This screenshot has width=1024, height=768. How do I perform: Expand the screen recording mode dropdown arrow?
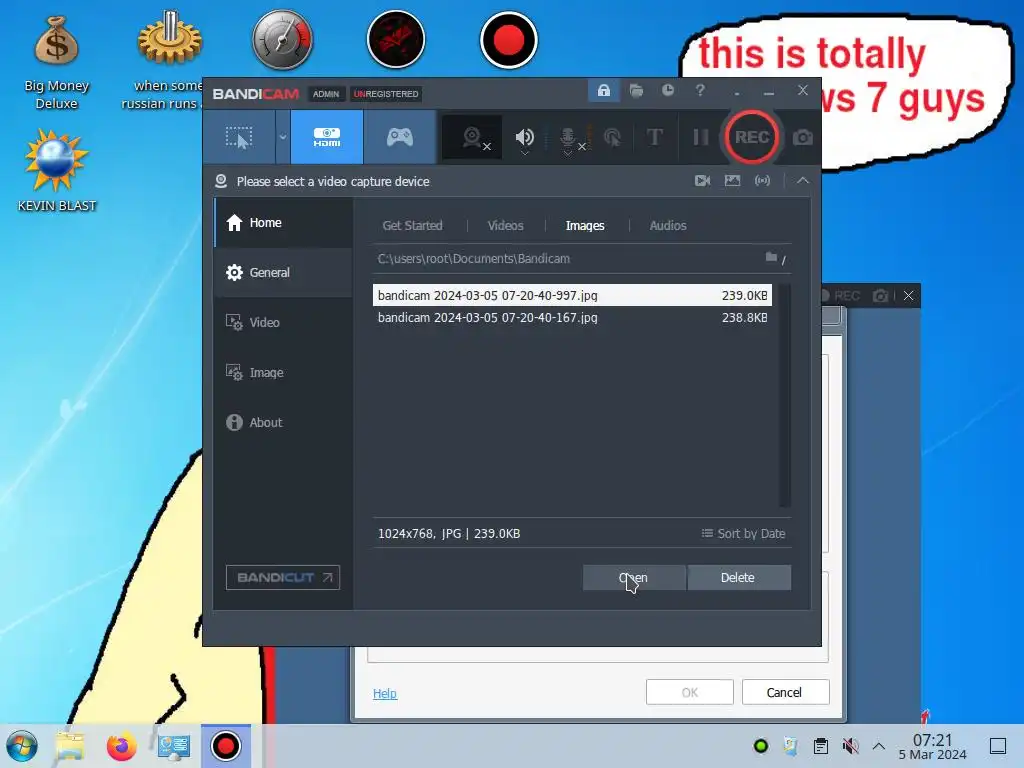(283, 137)
